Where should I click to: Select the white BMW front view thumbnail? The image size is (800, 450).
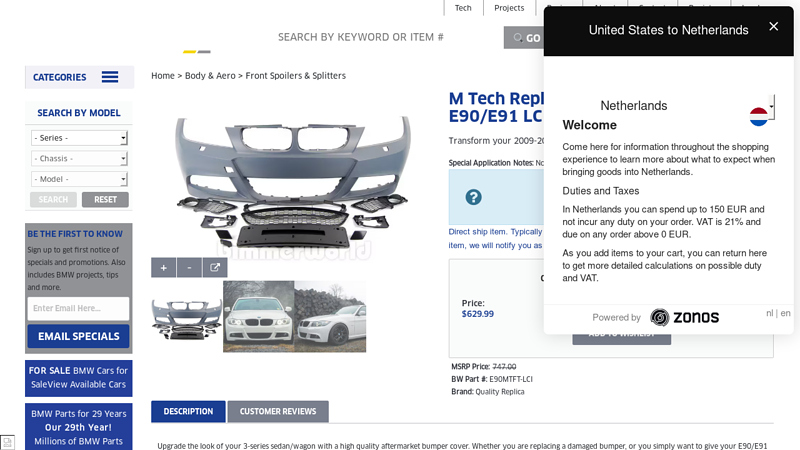259,317
